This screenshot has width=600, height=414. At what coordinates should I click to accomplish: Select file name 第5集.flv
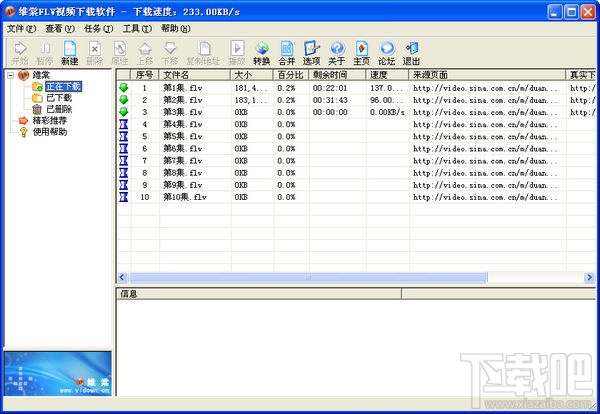tap(183, 137)
